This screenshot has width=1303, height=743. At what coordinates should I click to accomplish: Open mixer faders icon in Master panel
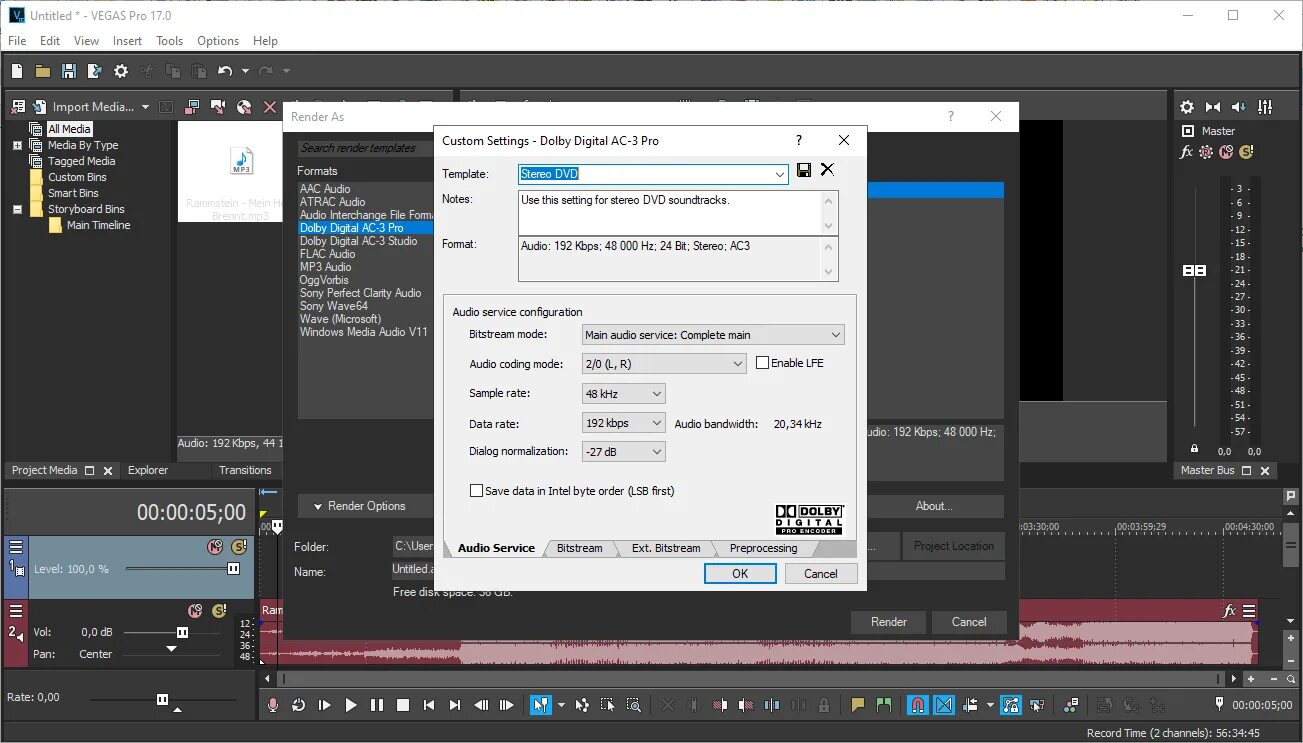pos(1265,107)
